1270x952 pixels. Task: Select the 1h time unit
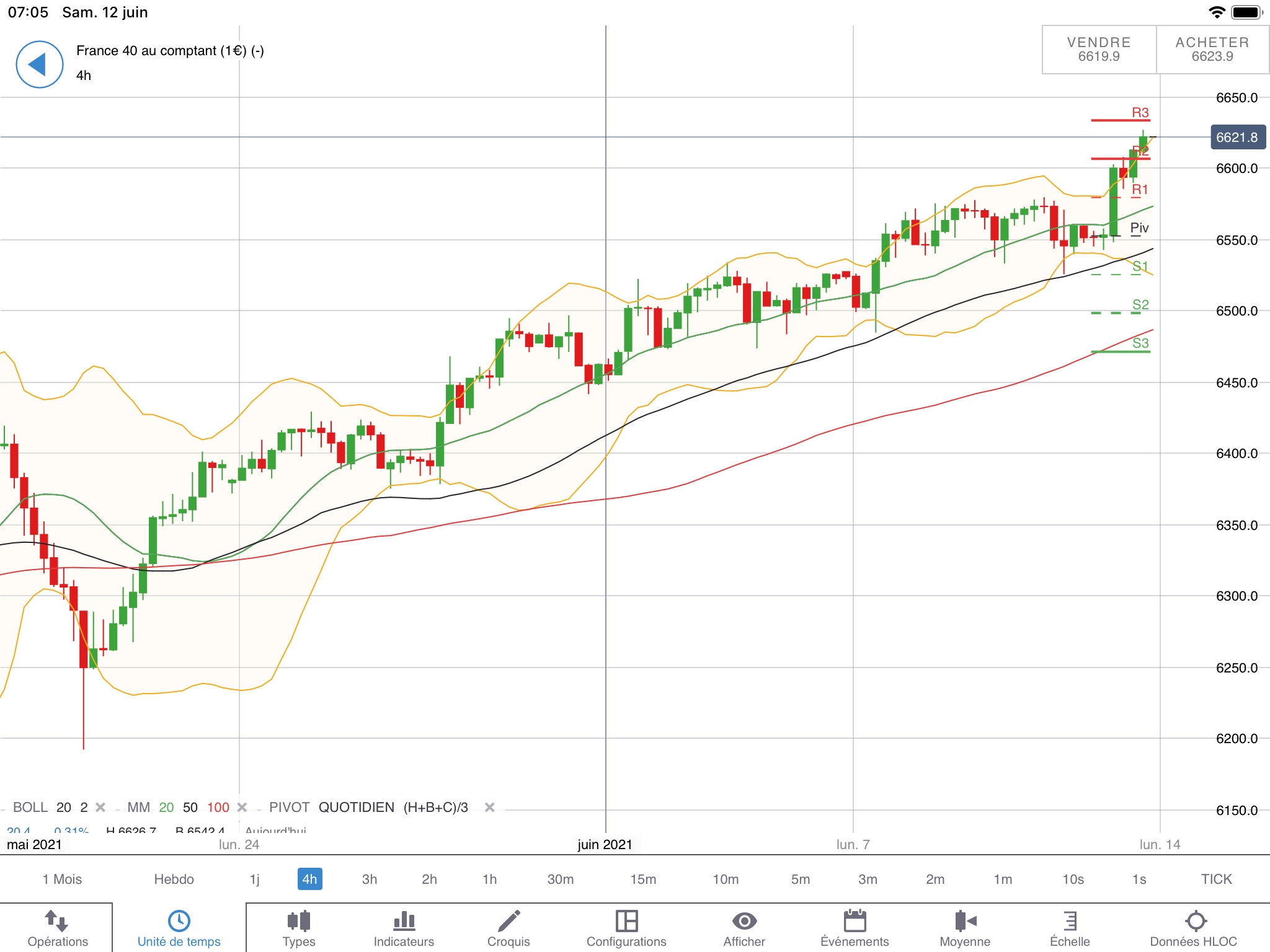pos(489,879)
